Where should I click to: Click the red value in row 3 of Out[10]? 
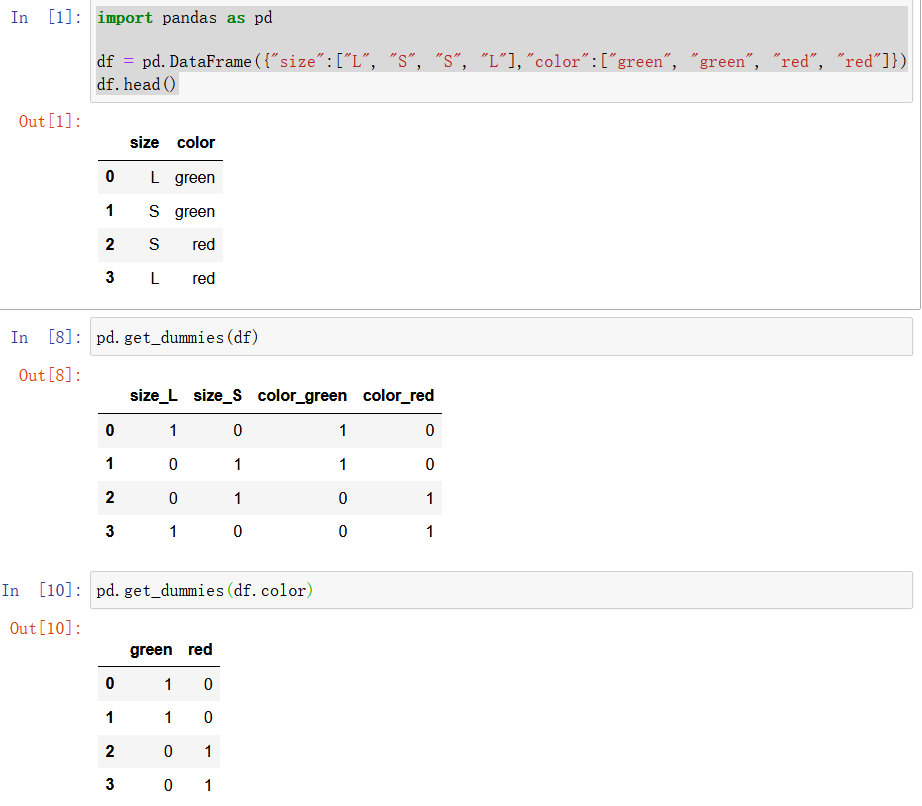[208, 785]
